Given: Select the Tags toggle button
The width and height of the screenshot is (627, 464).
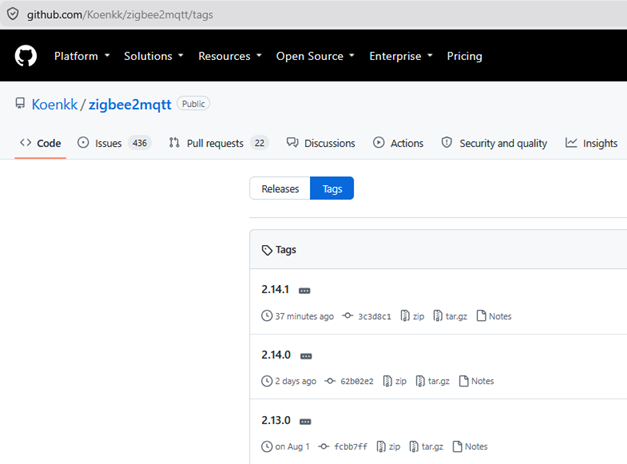Looking at the screenshot, I should [332, 188].
